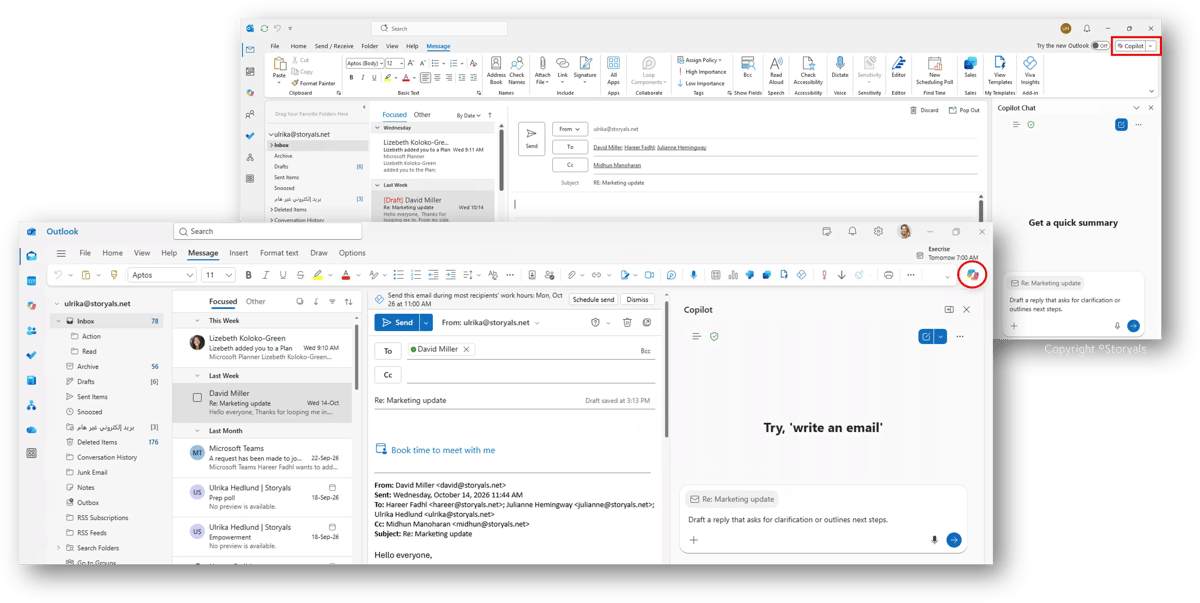Open the To Do checkmark in left rail
Viewport: 1200px width, 603px height.
(x=32, y=355)
